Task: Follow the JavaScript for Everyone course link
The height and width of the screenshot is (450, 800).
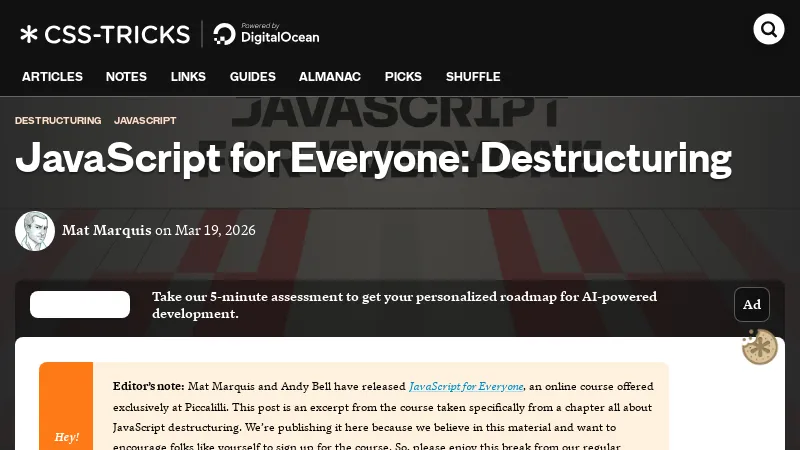Action: 466,387
